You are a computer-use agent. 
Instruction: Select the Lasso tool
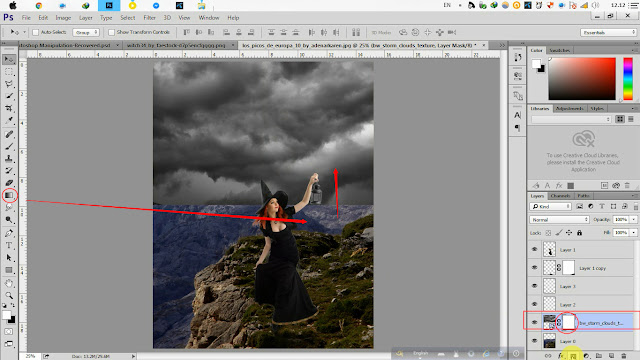click(9, 84)
